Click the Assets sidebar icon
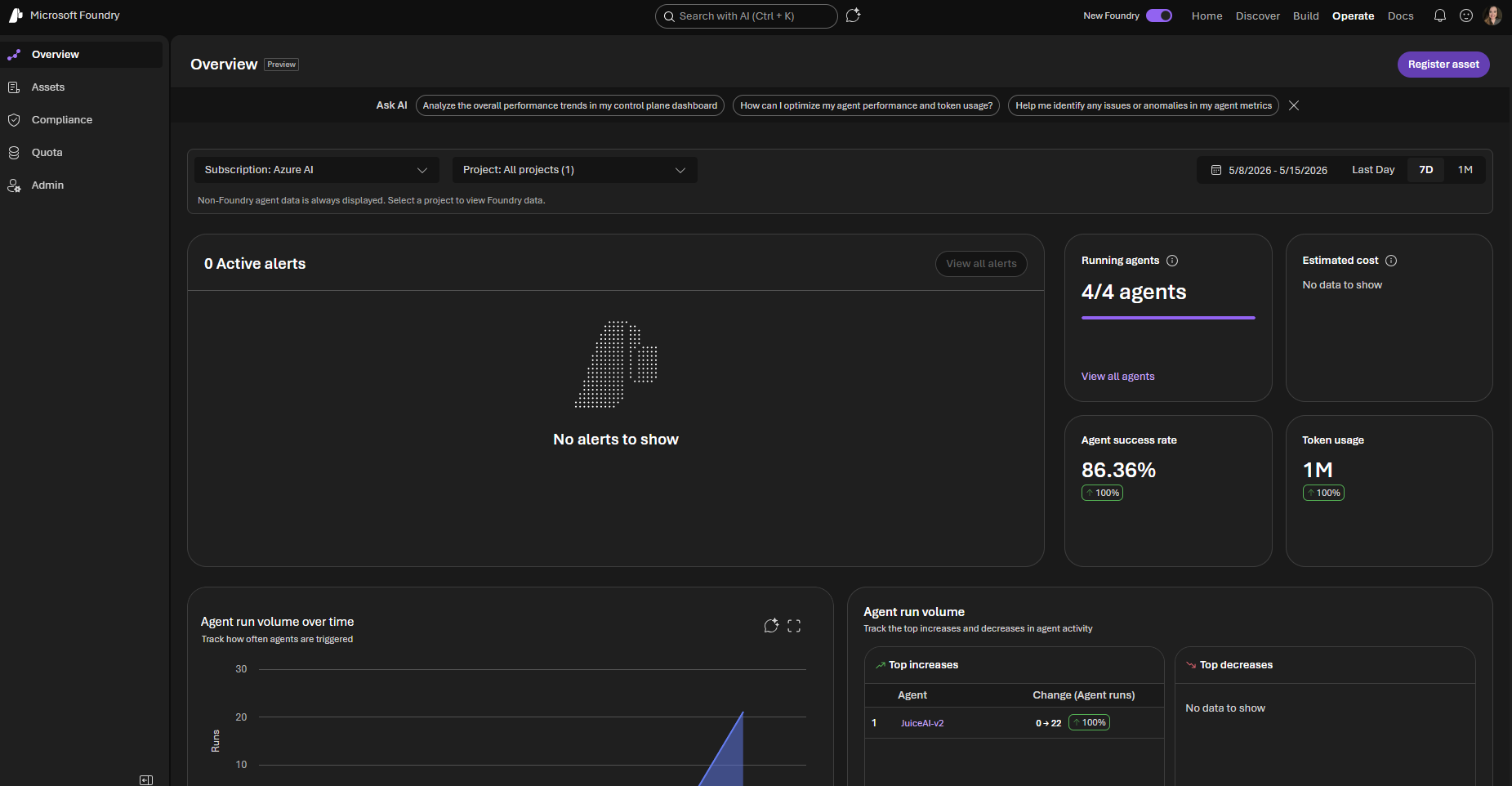The height and width of the screenshot is (786, 1512). click(14, 87)
